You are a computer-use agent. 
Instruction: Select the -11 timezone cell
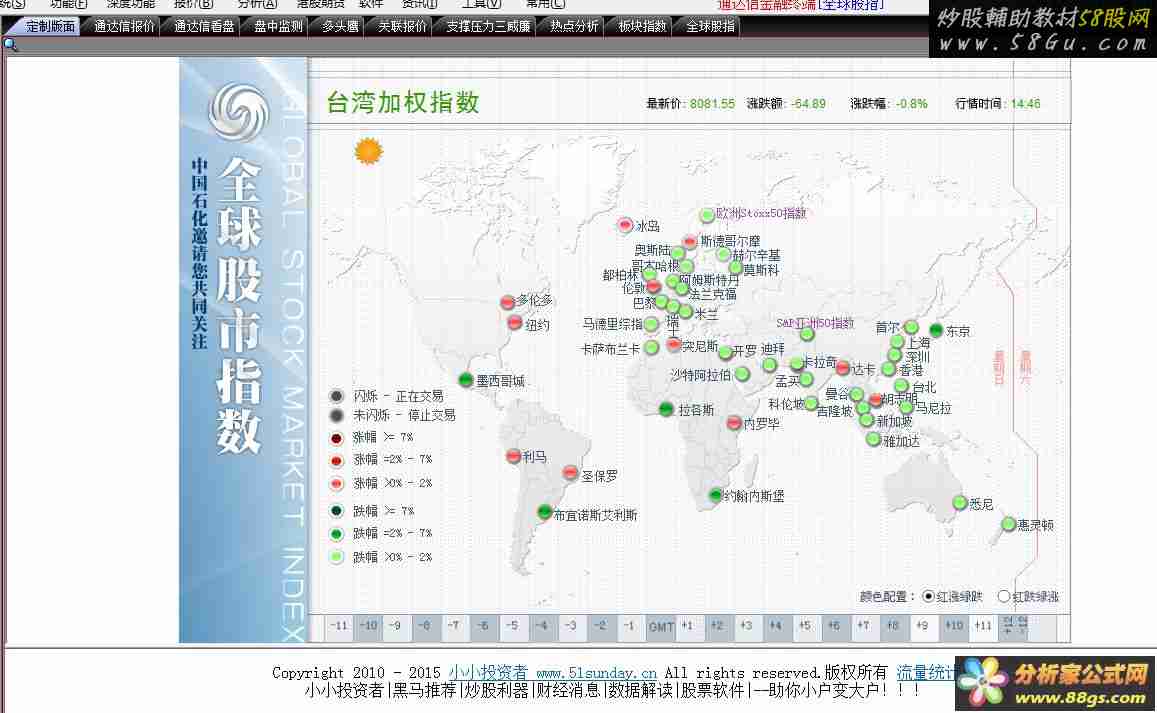click(339, 626)
